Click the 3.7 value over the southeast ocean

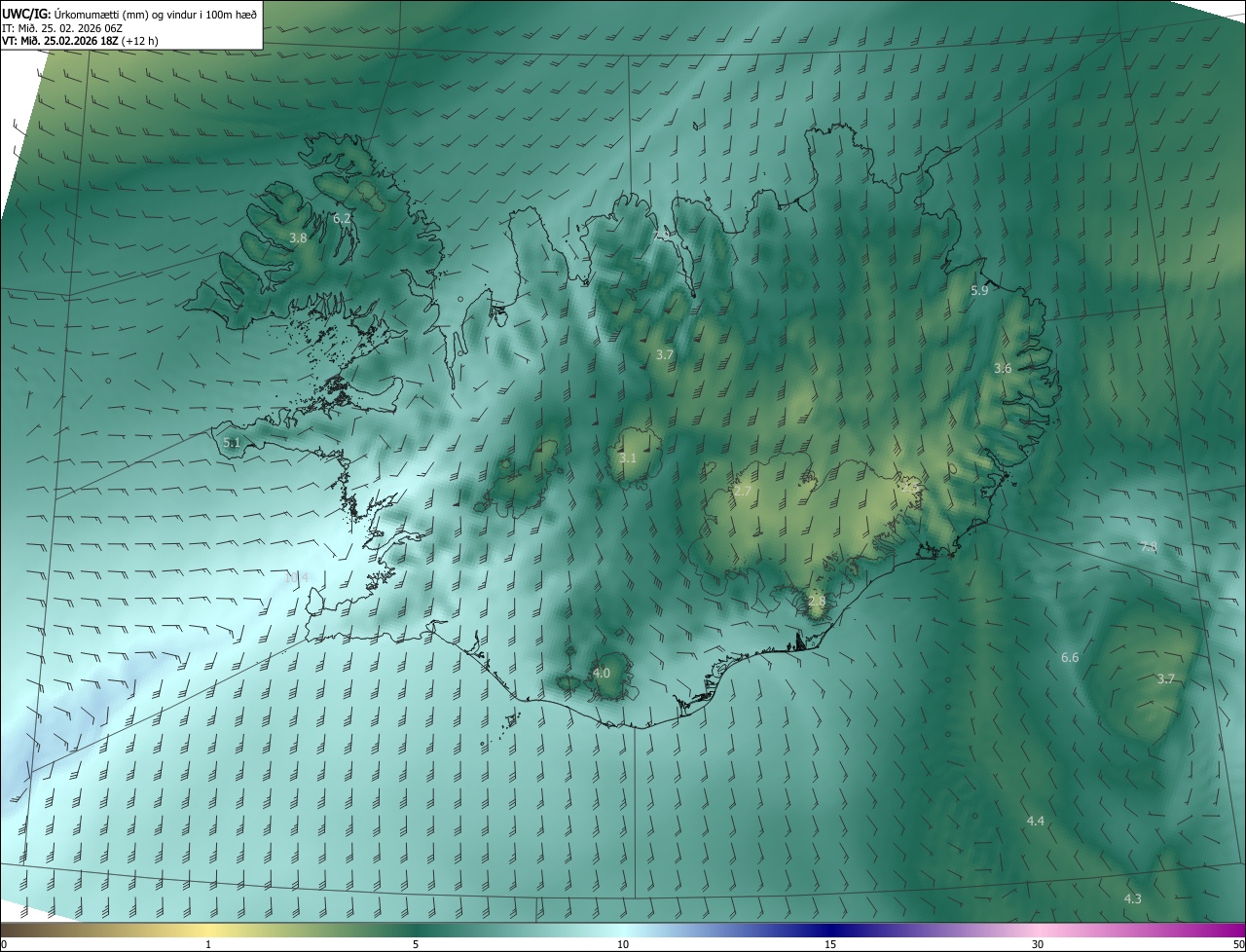pyautogui.click(x=1166, y=678)
